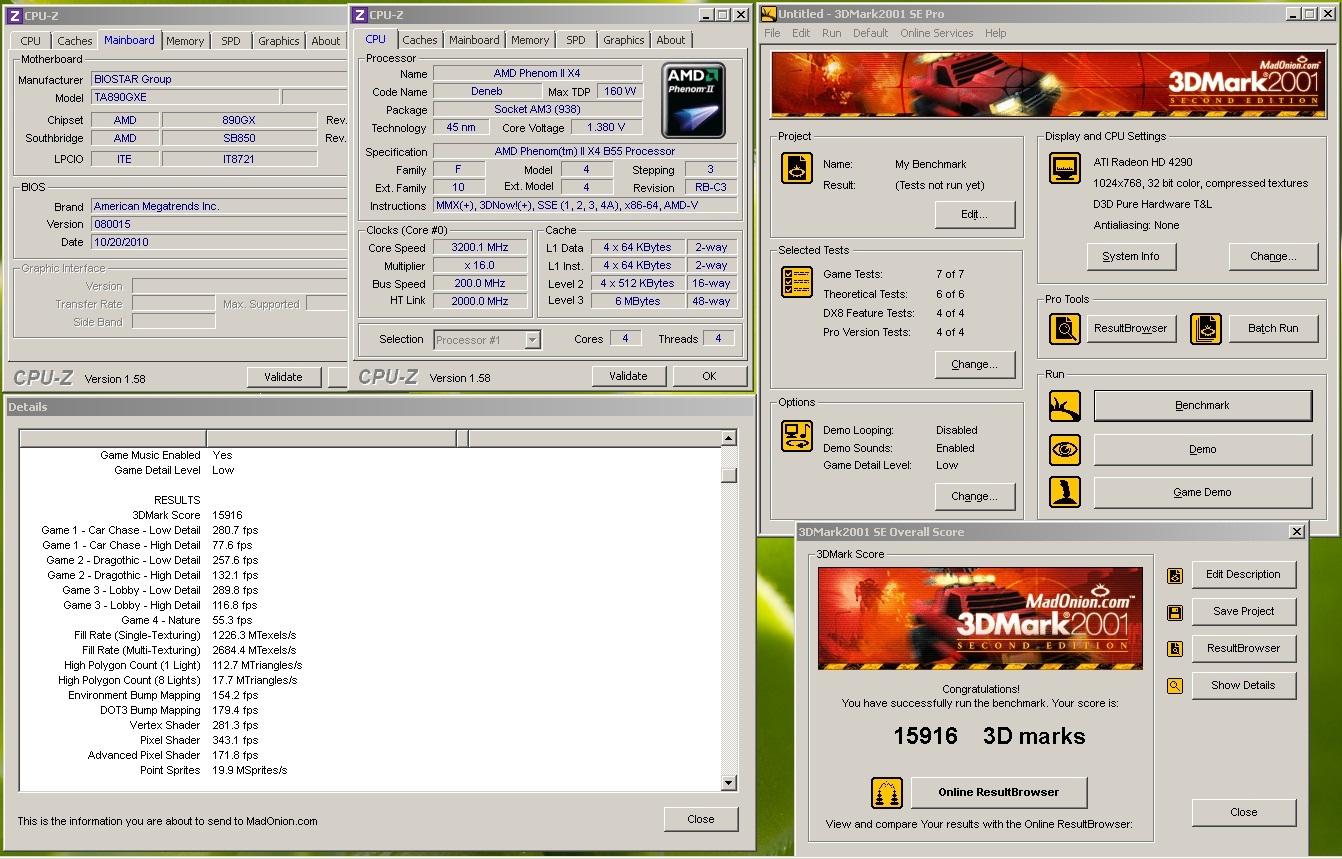Click the Batch Run icon in Pro Tools
This screenshot has width=1342, height=859.
[x=1206, y=329]
